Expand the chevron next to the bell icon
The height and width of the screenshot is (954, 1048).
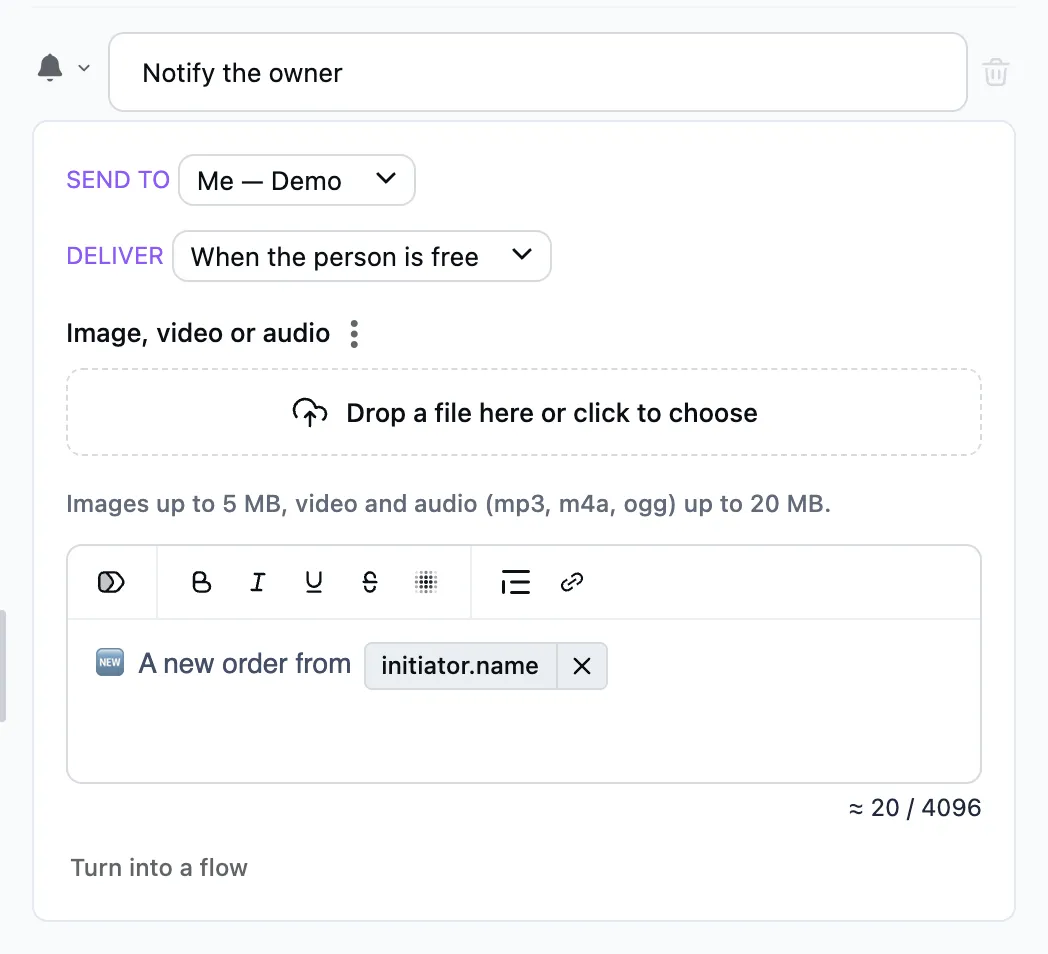pyautogui.click(x=84, y=68)
